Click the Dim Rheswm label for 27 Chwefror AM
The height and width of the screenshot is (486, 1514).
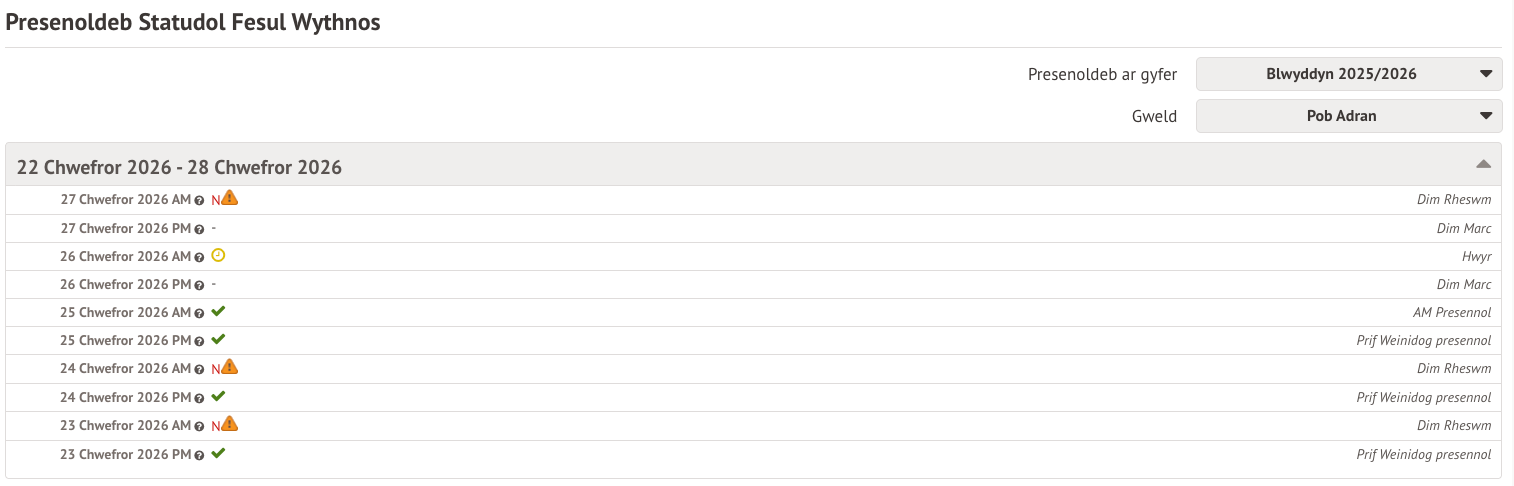(x=1454, y=200)
